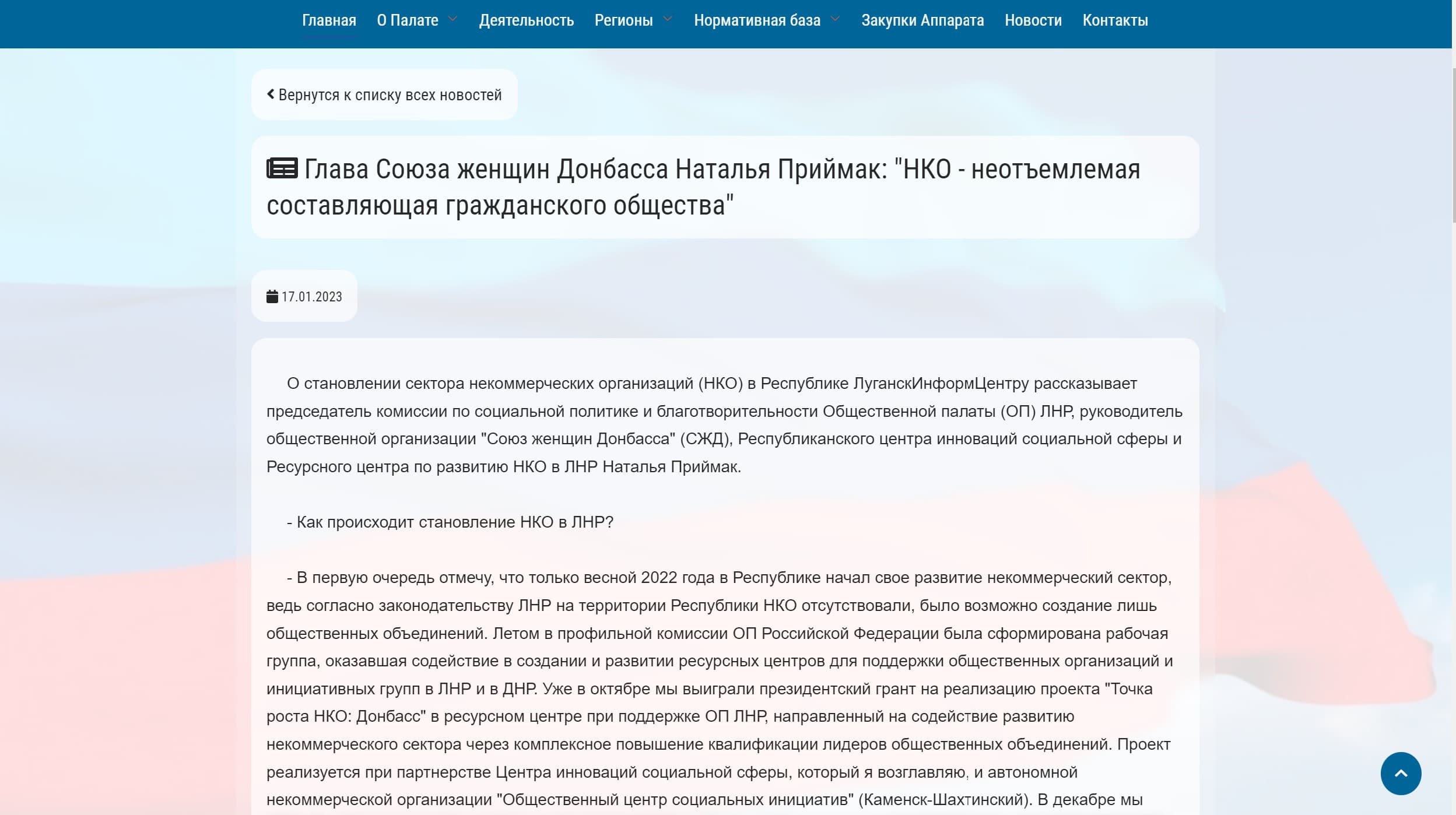Expand the Регионы dropdown chevron
Viewport: 1456px width, 815px height.
tap(668, 19)
